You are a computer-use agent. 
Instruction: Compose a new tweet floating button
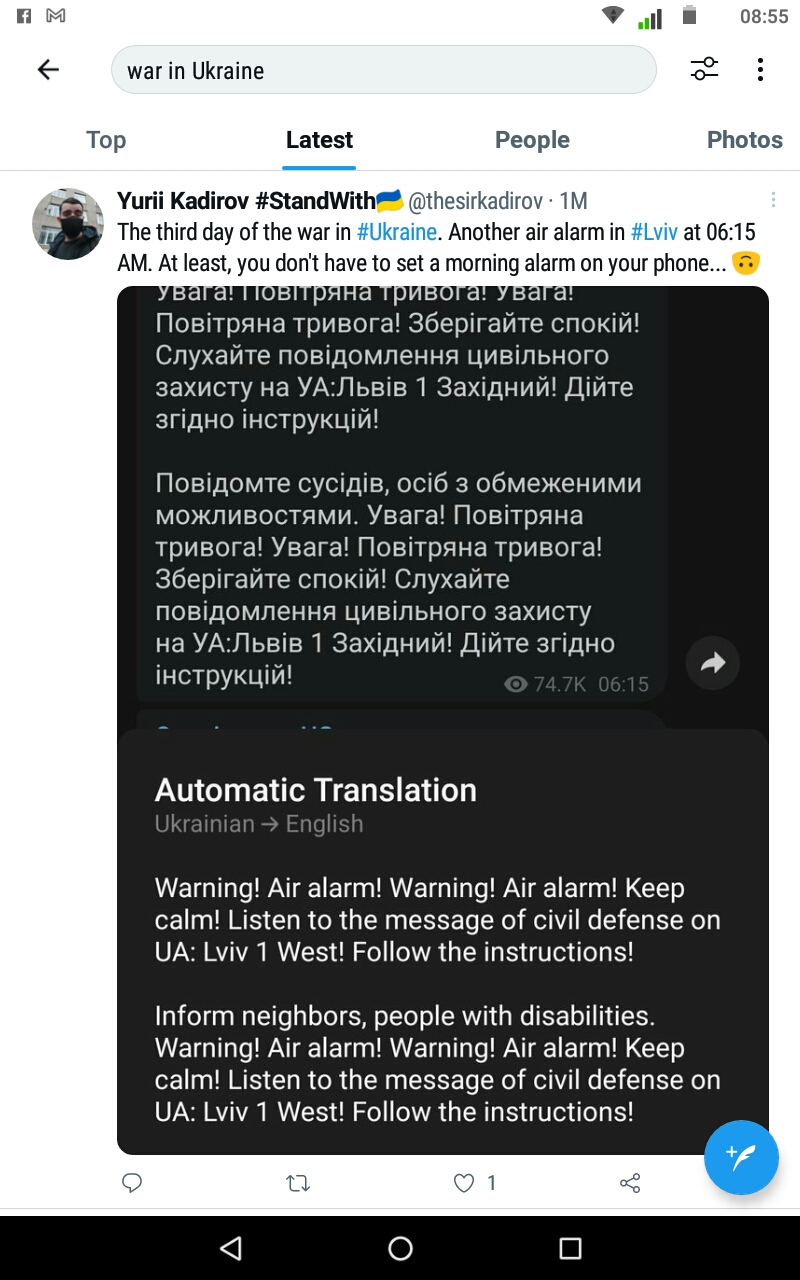click(741, 1158)
